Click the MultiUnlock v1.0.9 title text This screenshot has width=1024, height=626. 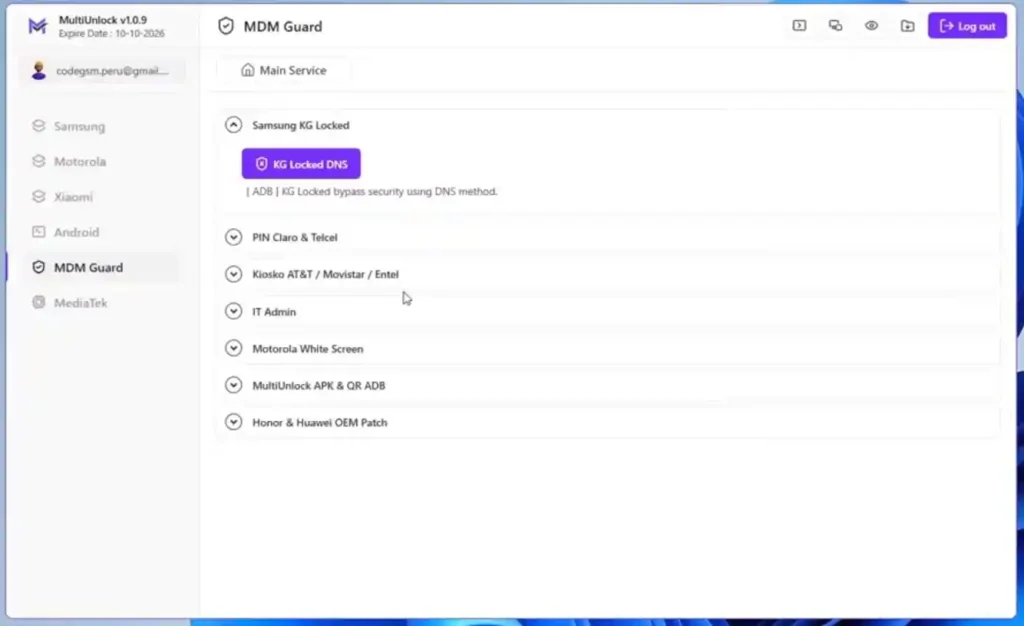pyautogui.click(x=103, y=20)
